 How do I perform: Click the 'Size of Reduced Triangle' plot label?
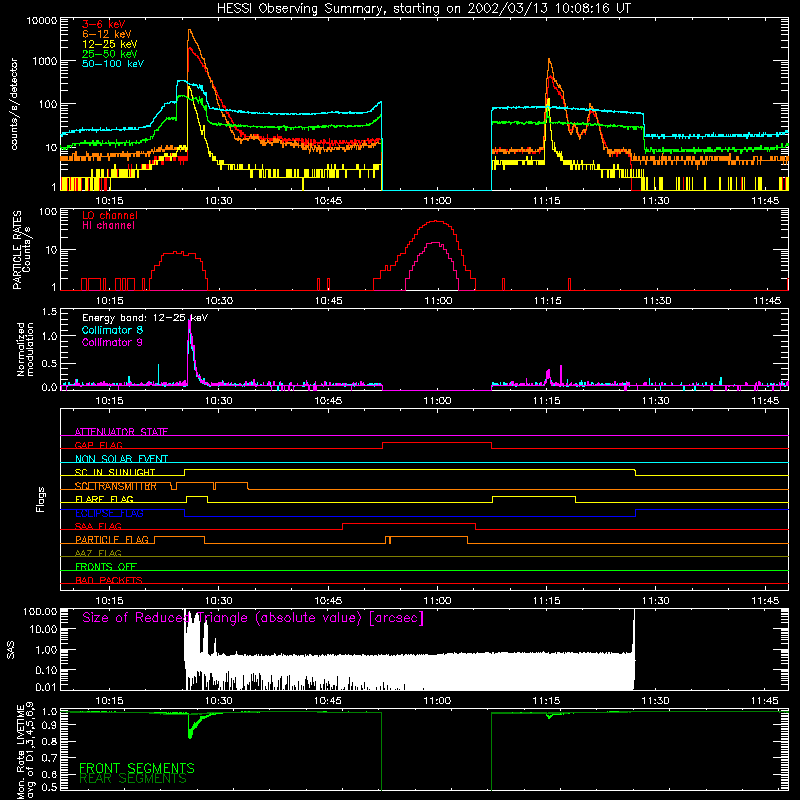pyautogui.click(x=253, y=618)
